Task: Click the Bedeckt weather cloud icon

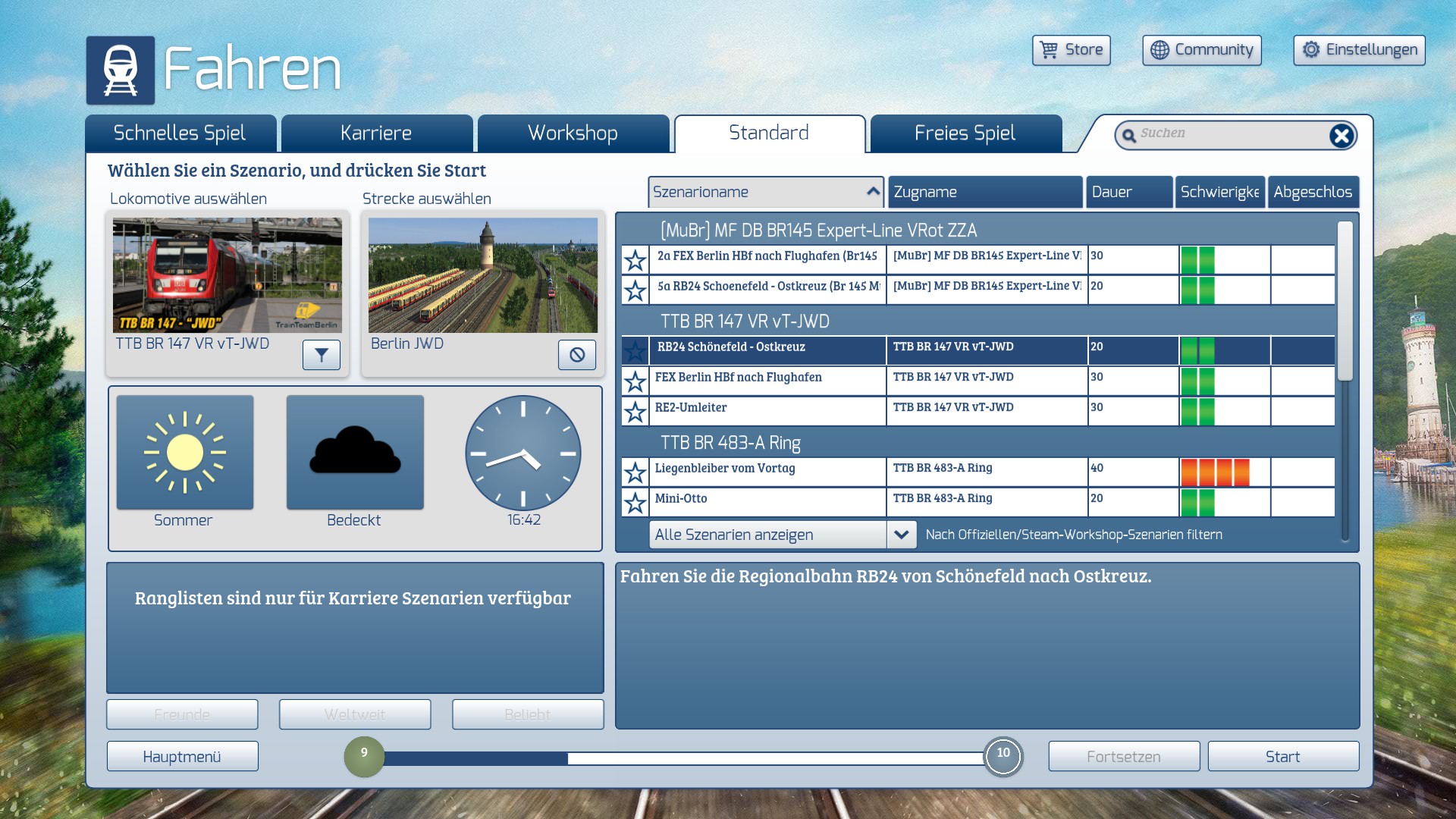Action: pyautogui.click(x=355, y=453)
